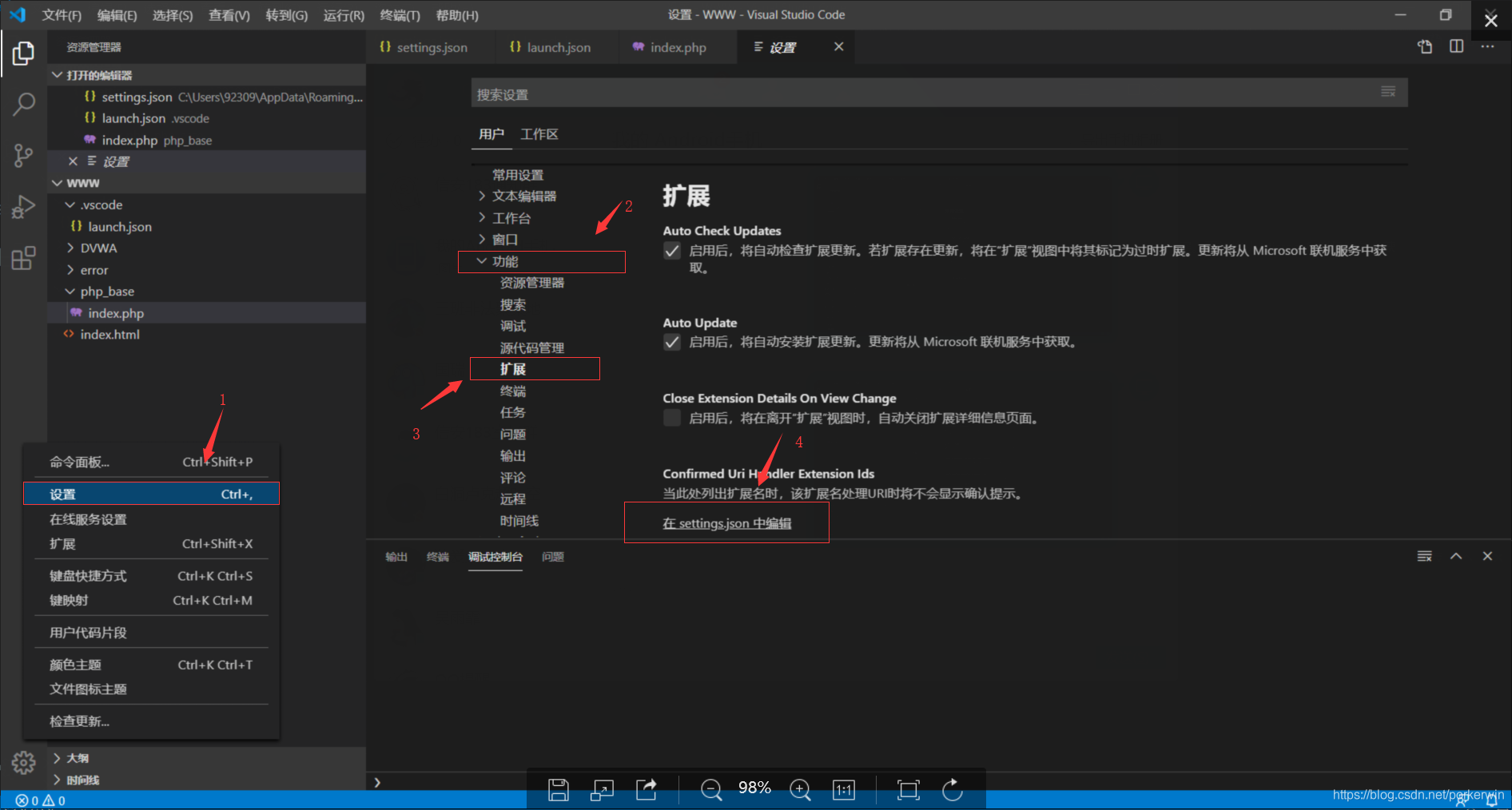The height and width of the screenshot is (810, 1512).
Task: Click the save icon in image viewer toolbar
Action: (559, 790)
